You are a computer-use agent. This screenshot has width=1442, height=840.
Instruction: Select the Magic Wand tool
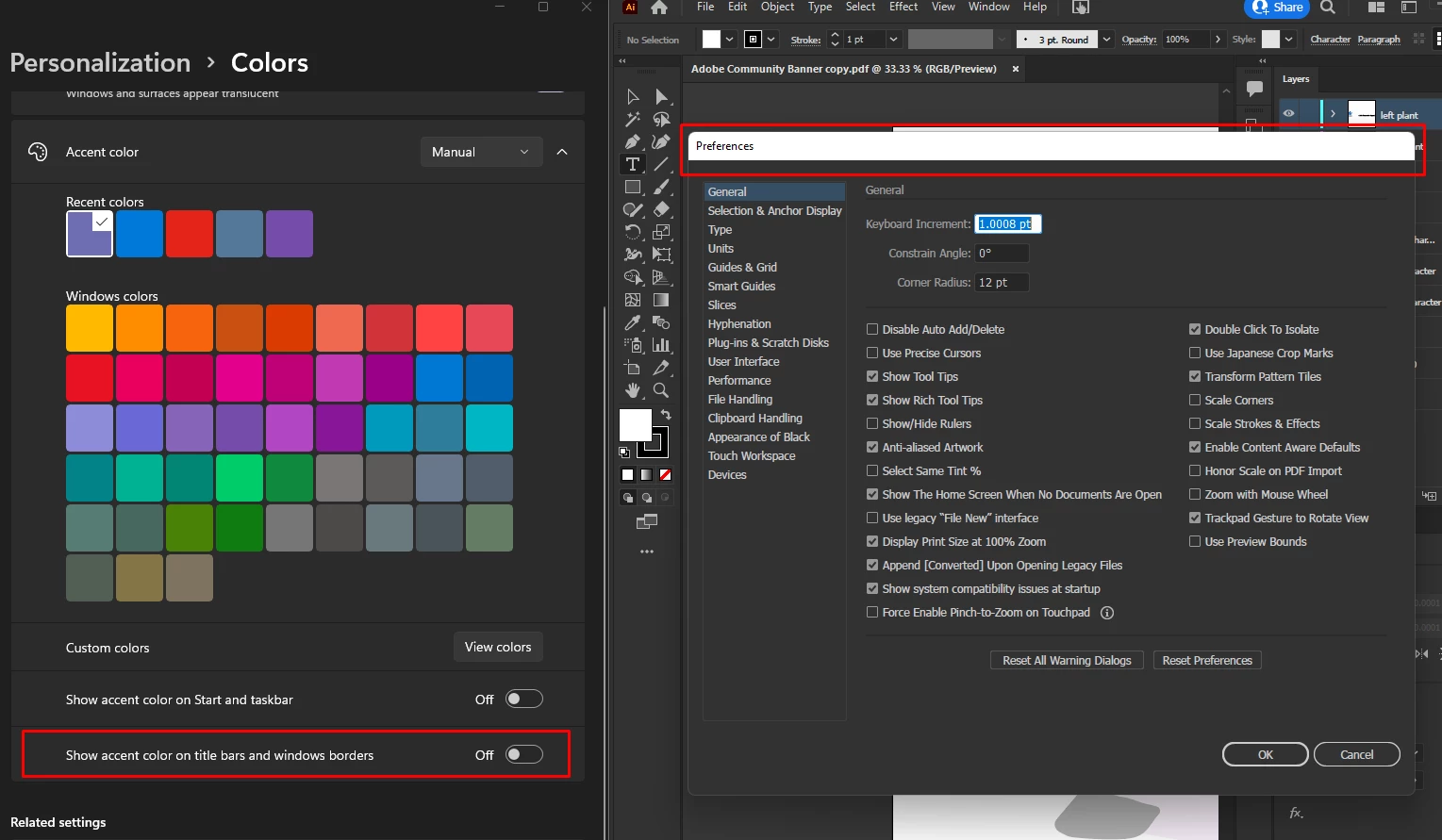pos(633,120)
